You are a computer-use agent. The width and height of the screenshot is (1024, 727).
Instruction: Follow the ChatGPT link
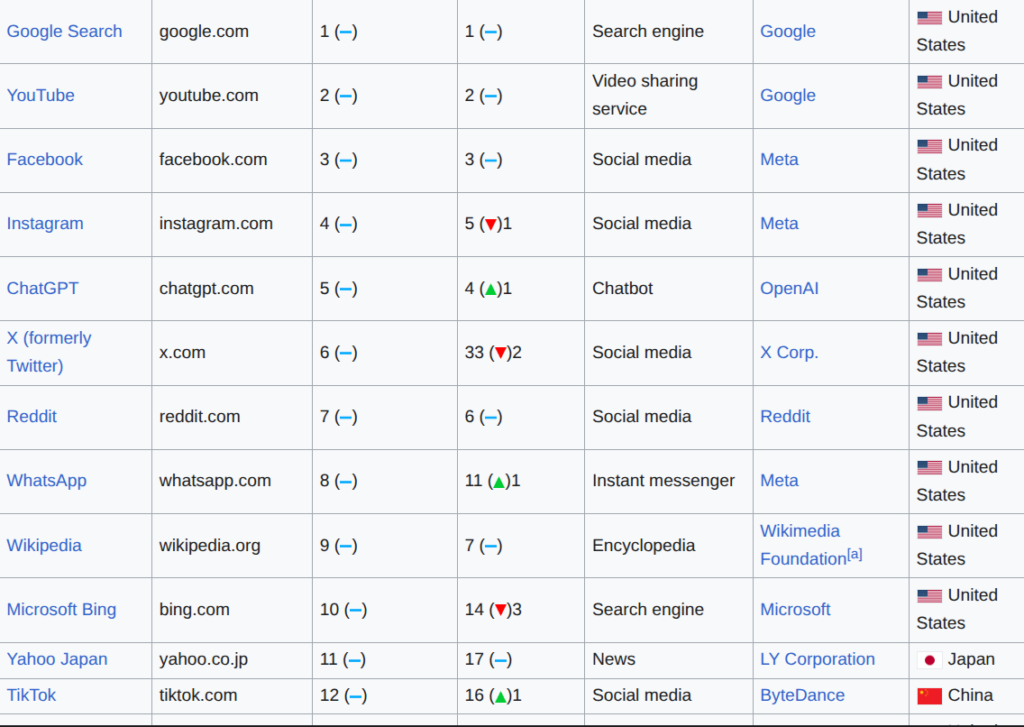(x=42, y=288)
